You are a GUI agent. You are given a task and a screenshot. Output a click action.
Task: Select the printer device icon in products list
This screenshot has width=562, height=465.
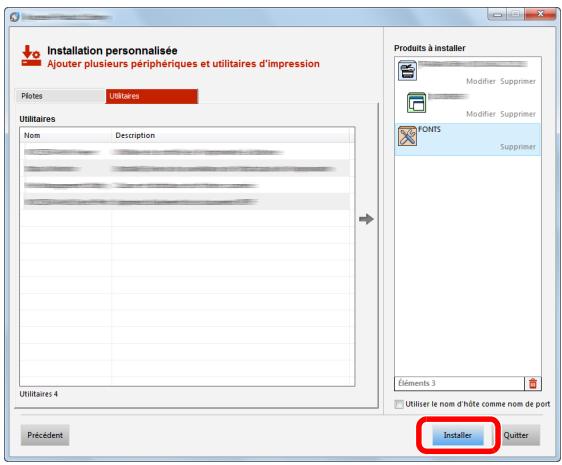coord(407,70)
